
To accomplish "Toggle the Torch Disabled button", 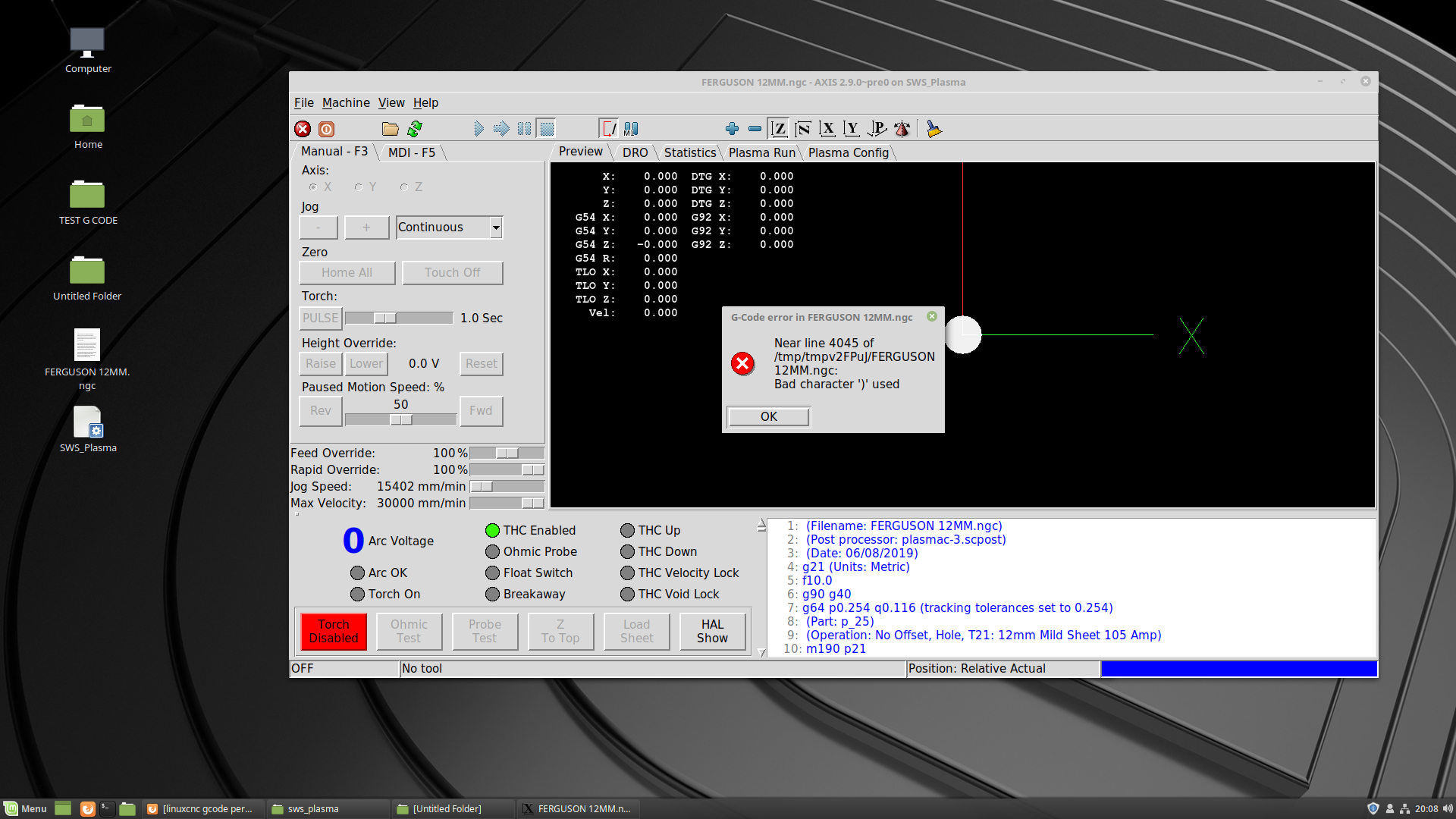I will pyautogui.click(x=334, y=631).
